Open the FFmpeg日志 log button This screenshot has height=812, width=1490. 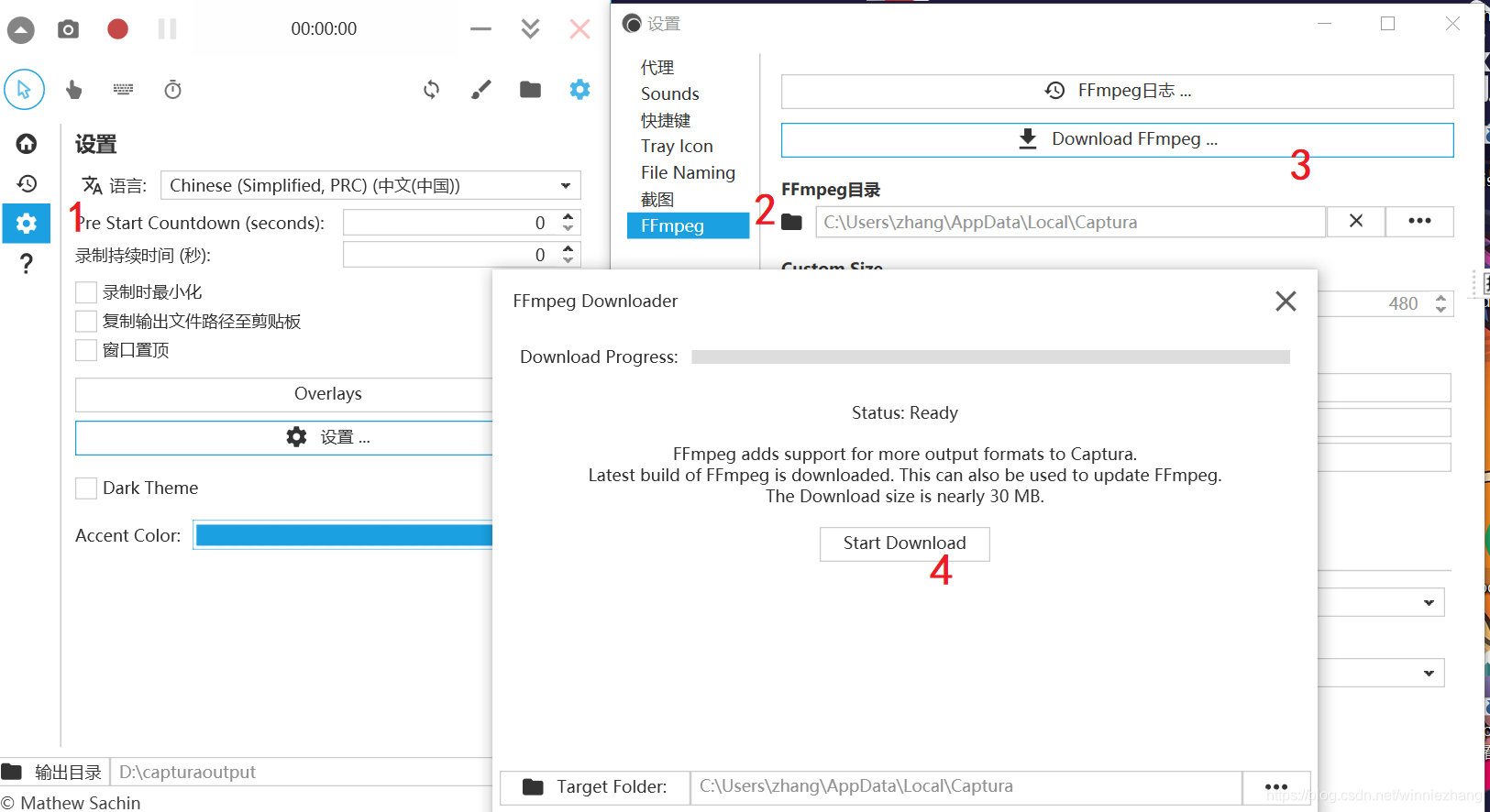(1117, 91)
